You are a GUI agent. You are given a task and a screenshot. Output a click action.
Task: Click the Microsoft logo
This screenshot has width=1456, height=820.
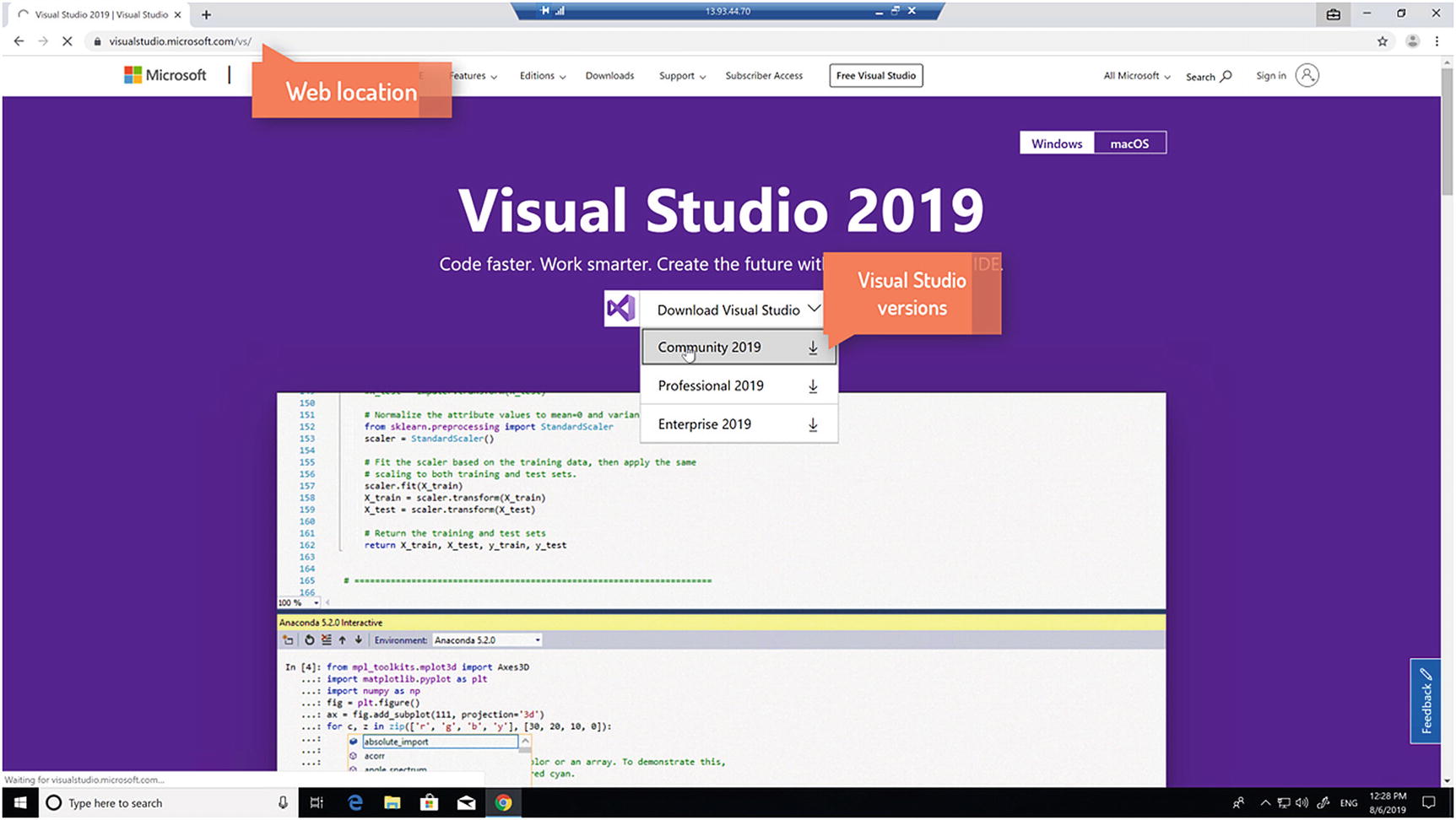click(165, 75)
